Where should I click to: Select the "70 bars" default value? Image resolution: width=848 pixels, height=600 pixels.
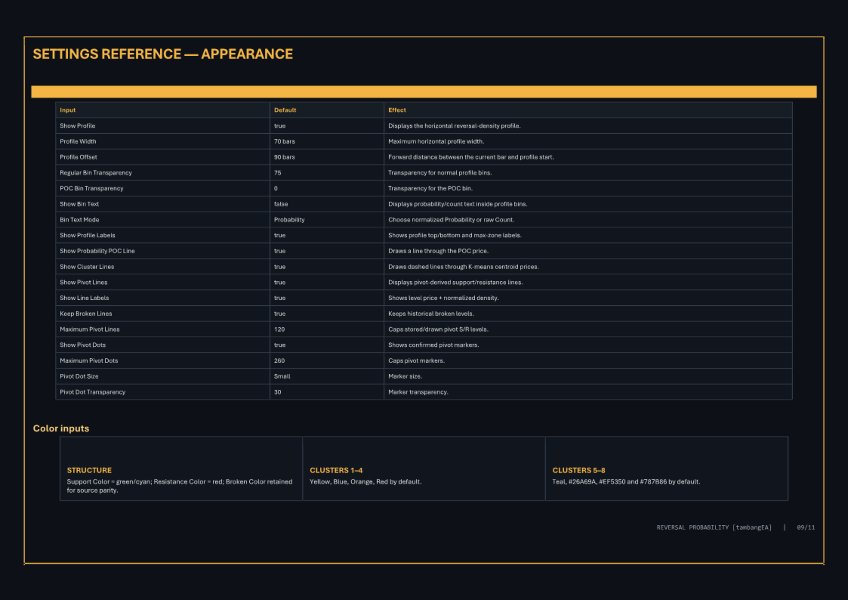284,142
